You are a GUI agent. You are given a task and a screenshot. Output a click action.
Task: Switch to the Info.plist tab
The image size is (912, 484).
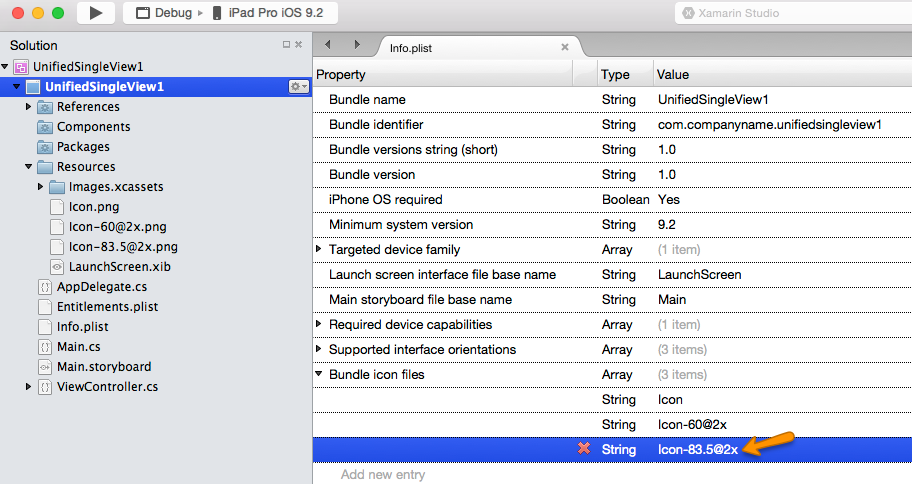click(x=411, y=48)
